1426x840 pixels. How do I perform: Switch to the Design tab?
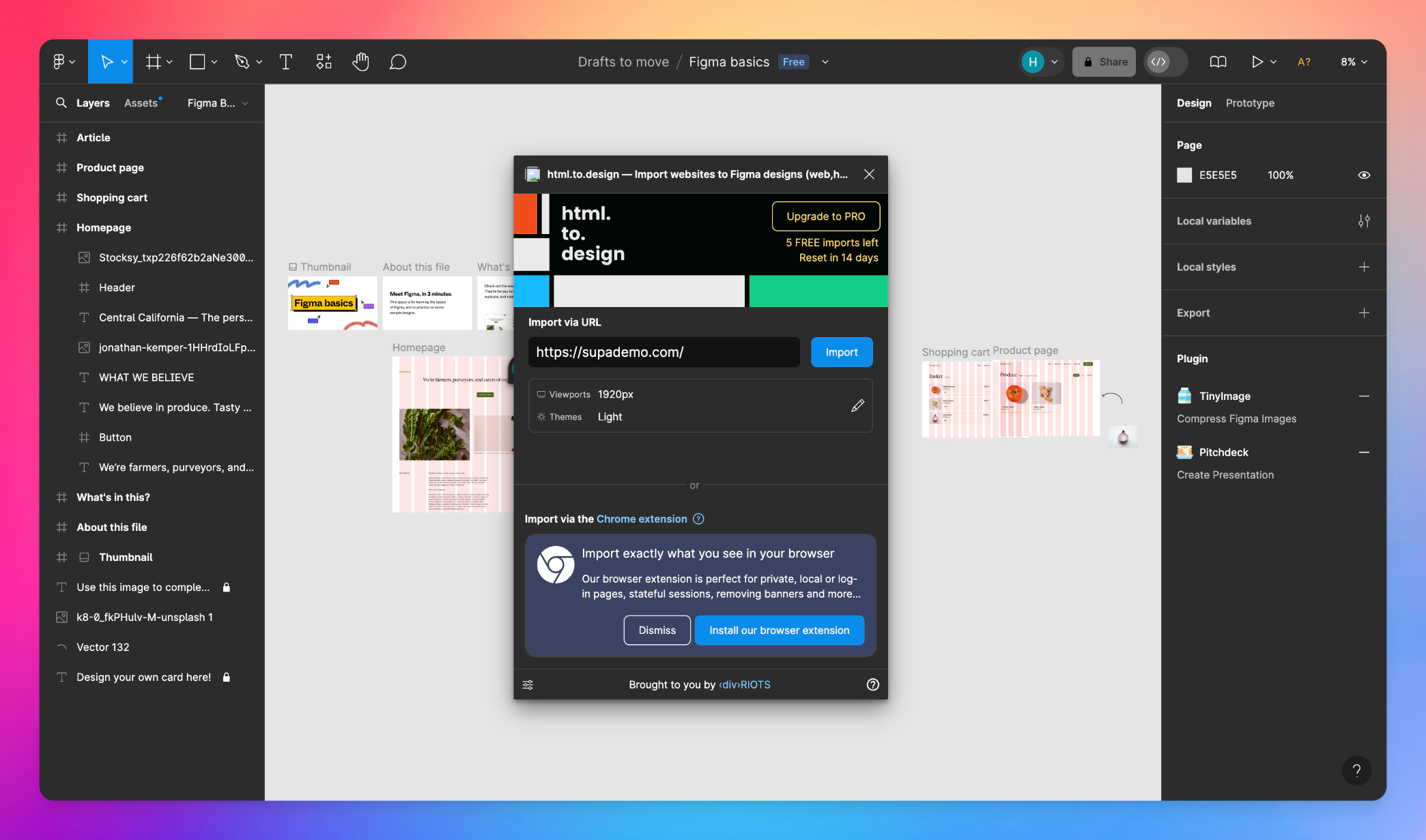coord(1194,103)
